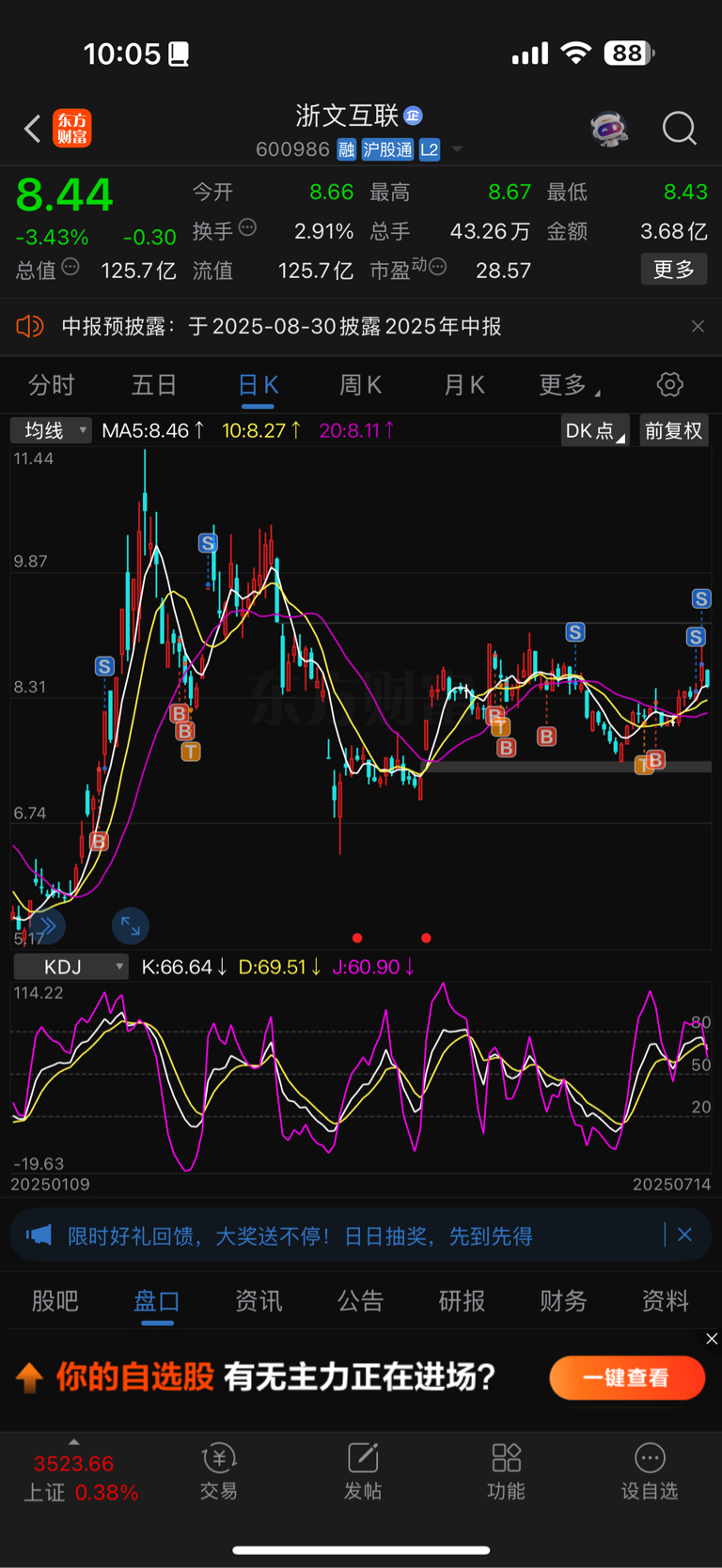The width and height of the screenshot is (722, 1568).
Task: Tap the battery indicator showing 88
Action: pos(629,54)
